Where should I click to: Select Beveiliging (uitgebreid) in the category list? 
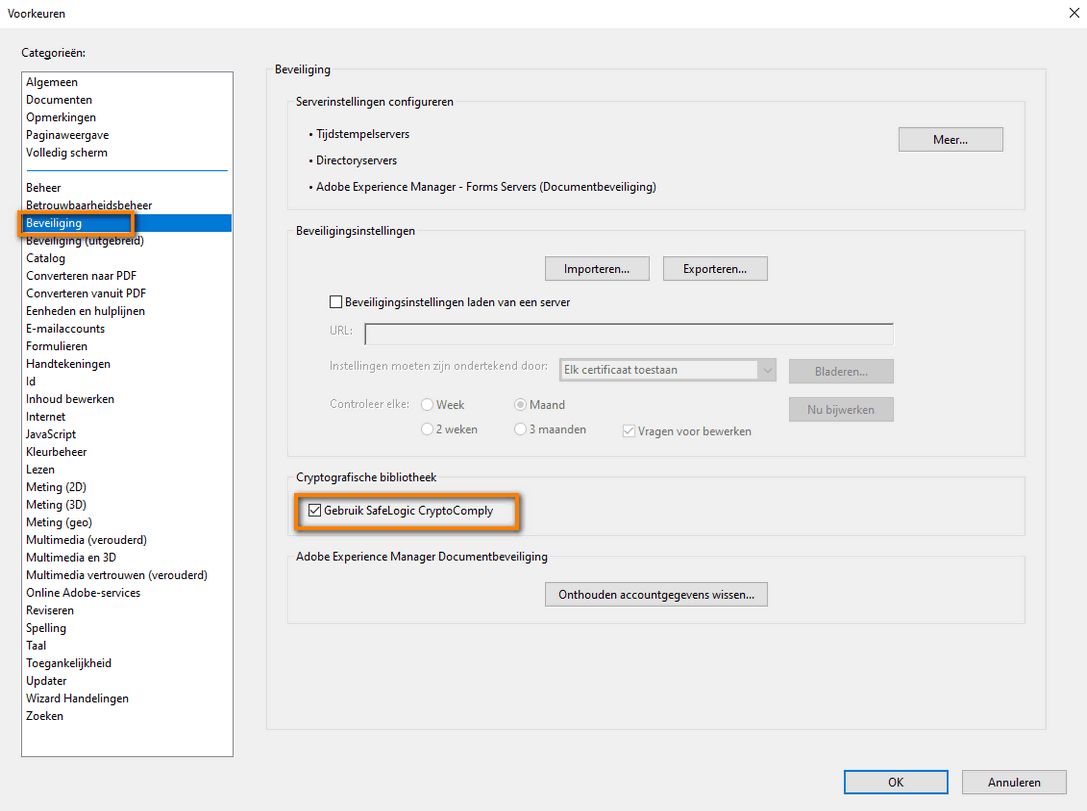(84, 240)
